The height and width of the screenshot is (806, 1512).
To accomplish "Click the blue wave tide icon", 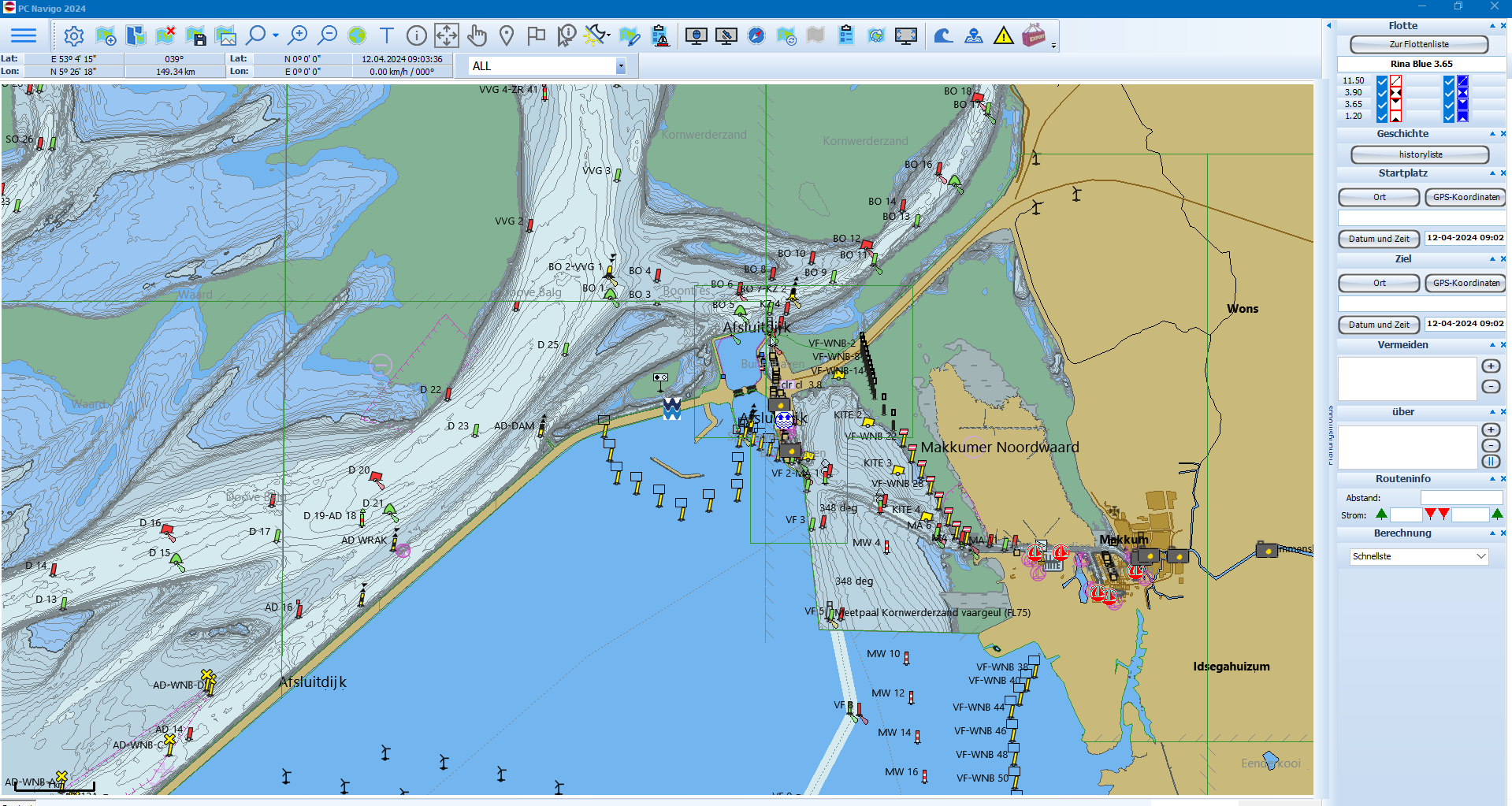I will click(943, 36).
